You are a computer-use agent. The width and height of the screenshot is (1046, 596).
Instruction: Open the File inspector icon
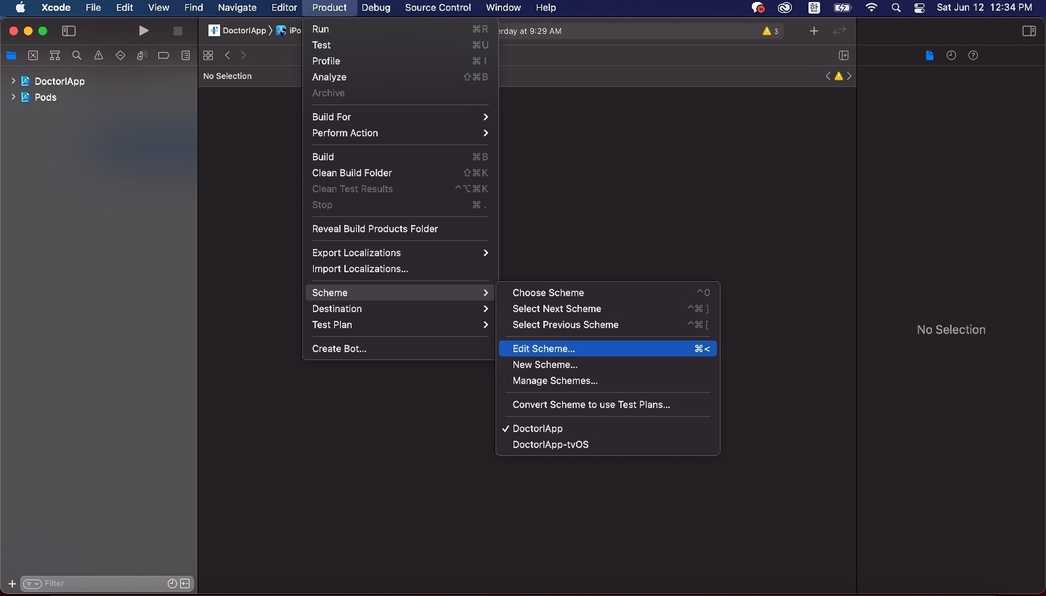929,55
